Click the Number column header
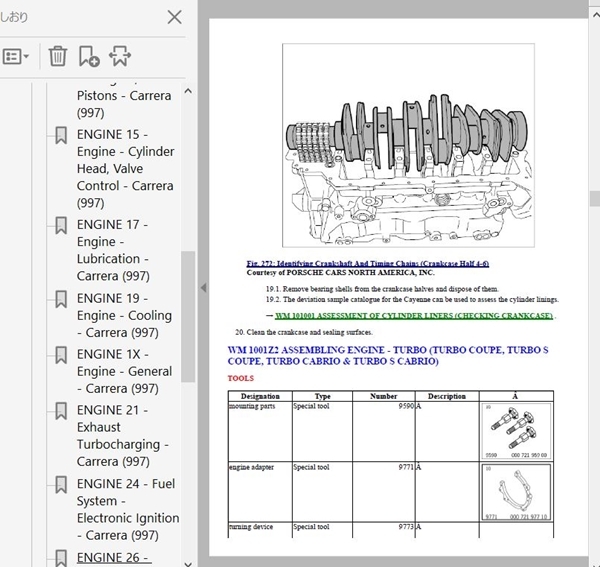The image size is (600, 567). 383,396
